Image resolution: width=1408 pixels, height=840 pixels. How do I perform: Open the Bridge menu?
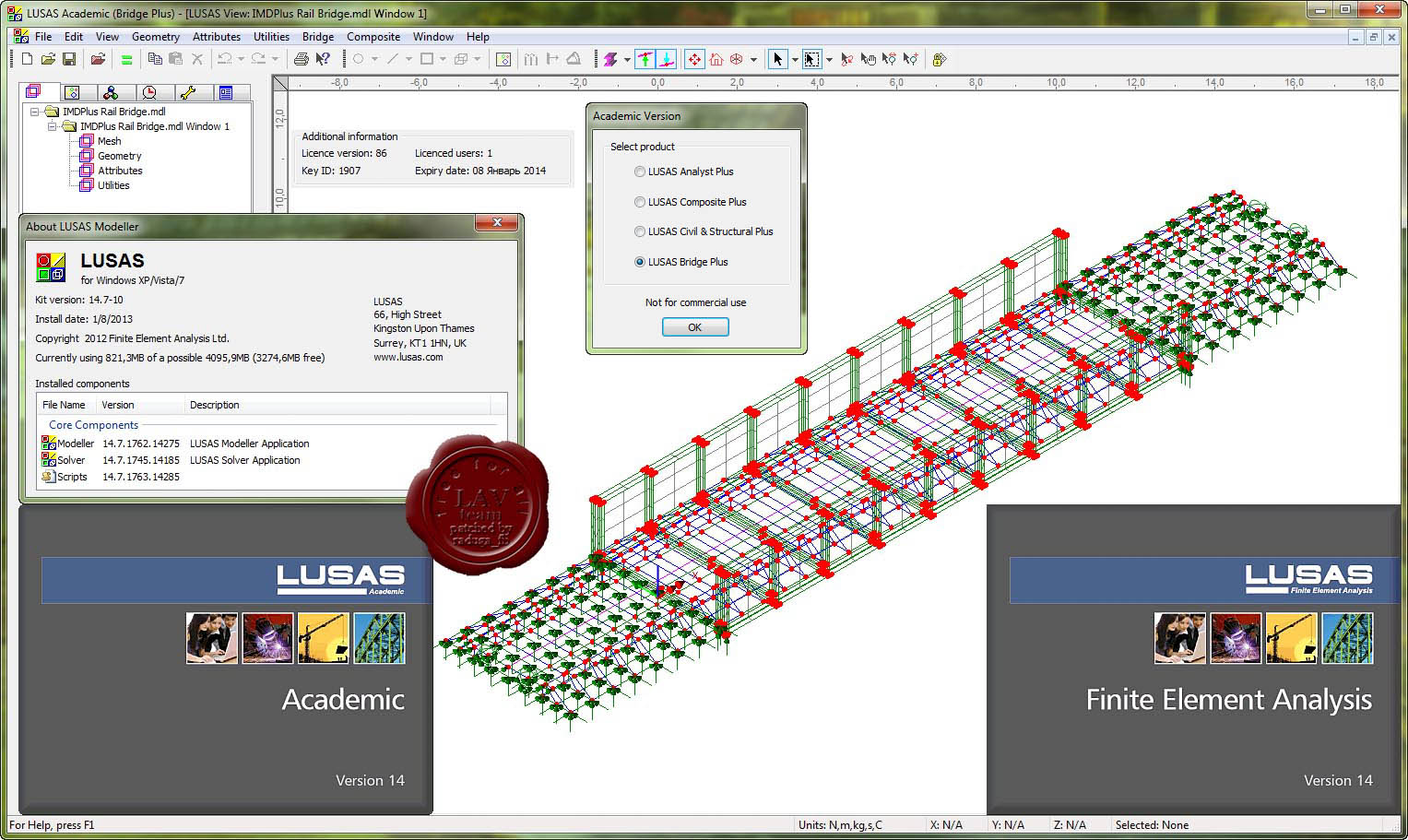pos(318,37)
